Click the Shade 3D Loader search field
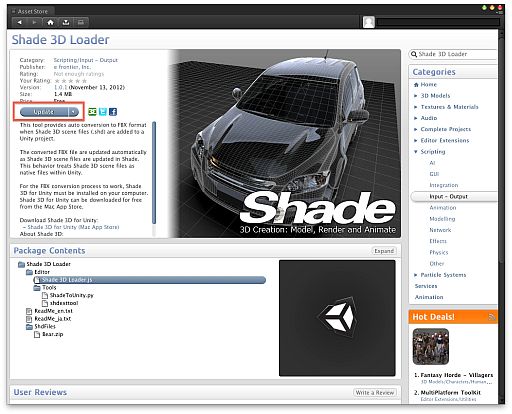 [453, 54]
